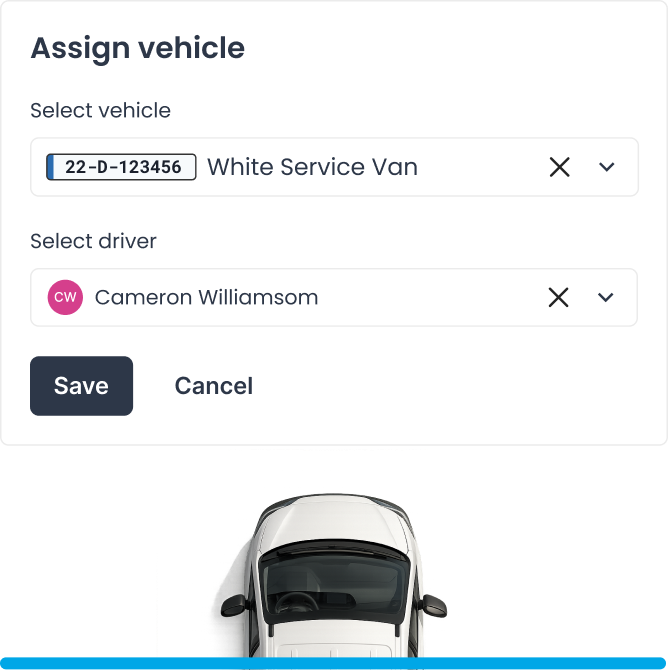
Task: Click the steering wheel inside the van
Action: pos(296,603)
